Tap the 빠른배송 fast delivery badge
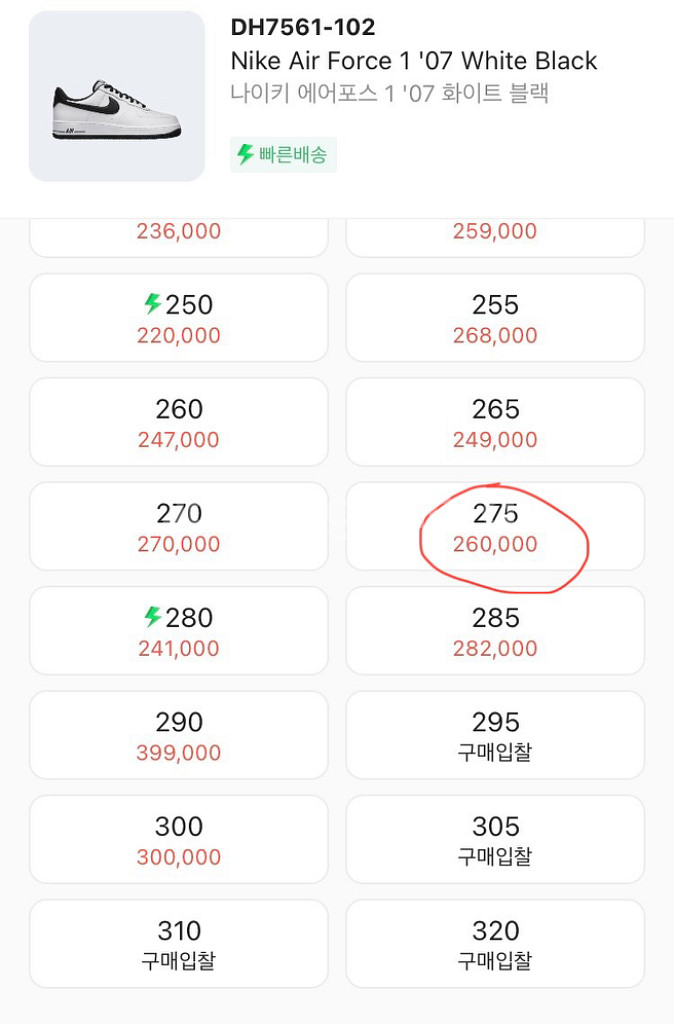 click(283, 155)
